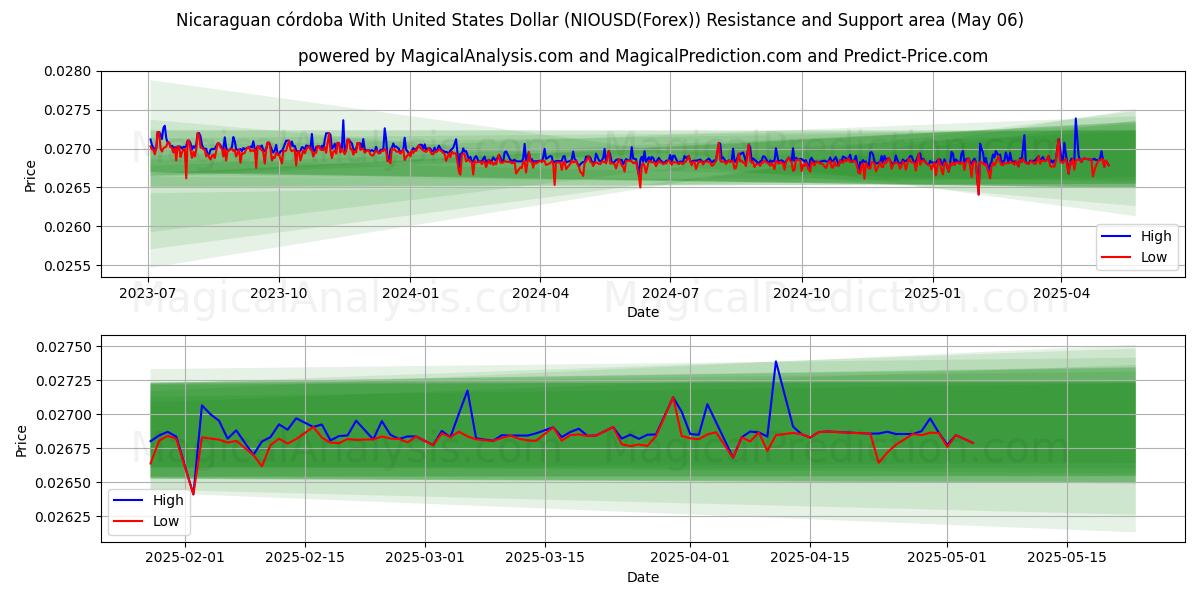The image size is (1200, 600).
Task: Click the 0.02750 y-axis tick label
Action: (x=65, y=347)
